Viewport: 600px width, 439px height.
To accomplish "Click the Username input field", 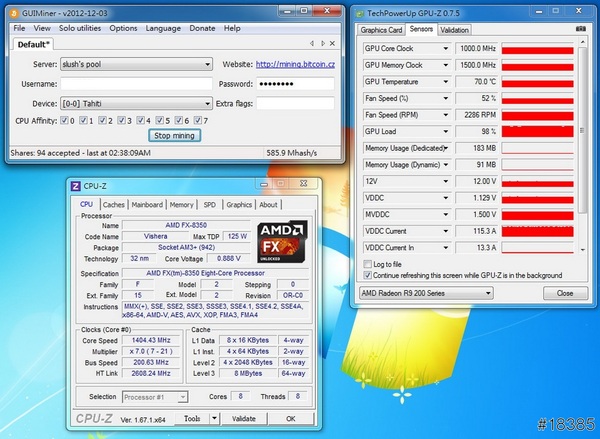I will pos(134,84).
